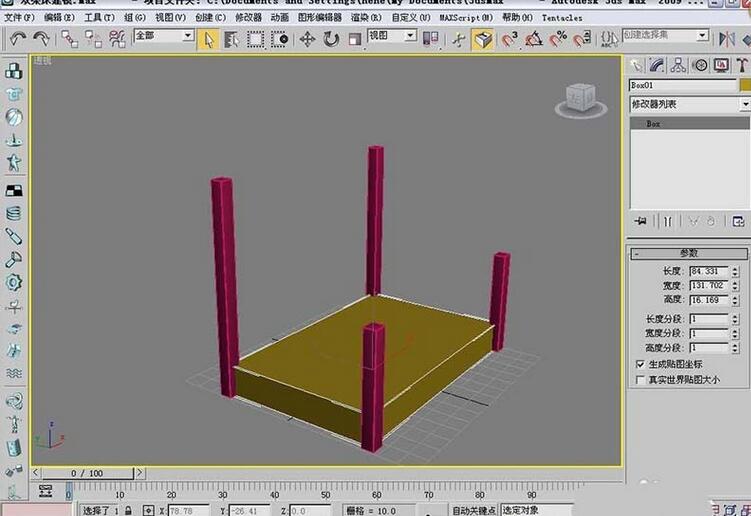This screenshot has height=516, width=751.
Task: Click the Make Unique icon below modifier stack
Action: 693,221
